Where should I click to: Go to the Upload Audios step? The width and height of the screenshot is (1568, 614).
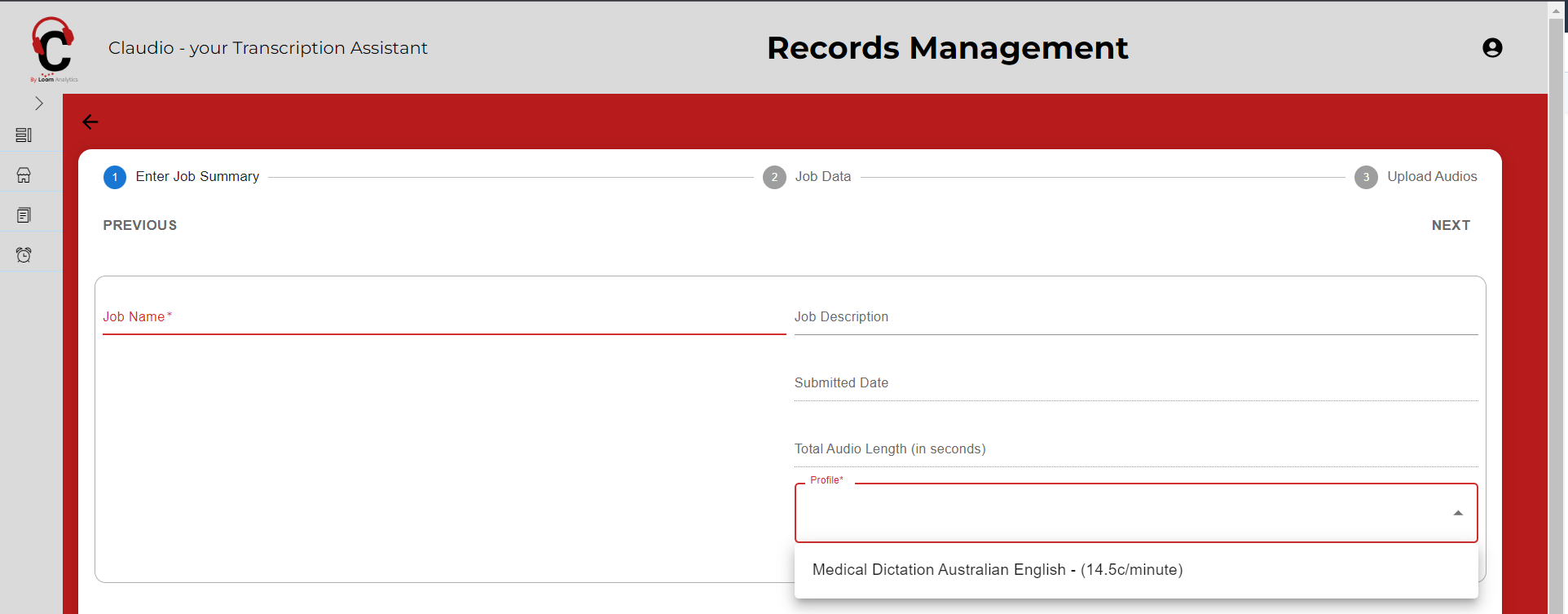tap(1431, 177)
